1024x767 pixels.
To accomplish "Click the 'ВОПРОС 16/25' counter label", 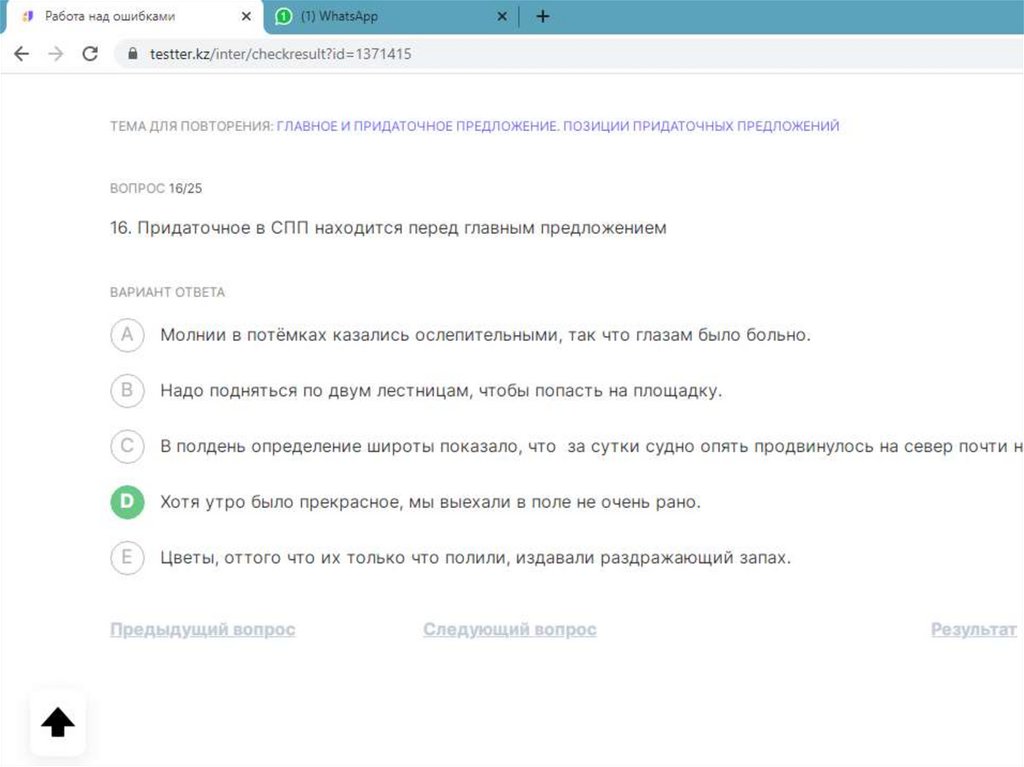I will click(156, 188).
